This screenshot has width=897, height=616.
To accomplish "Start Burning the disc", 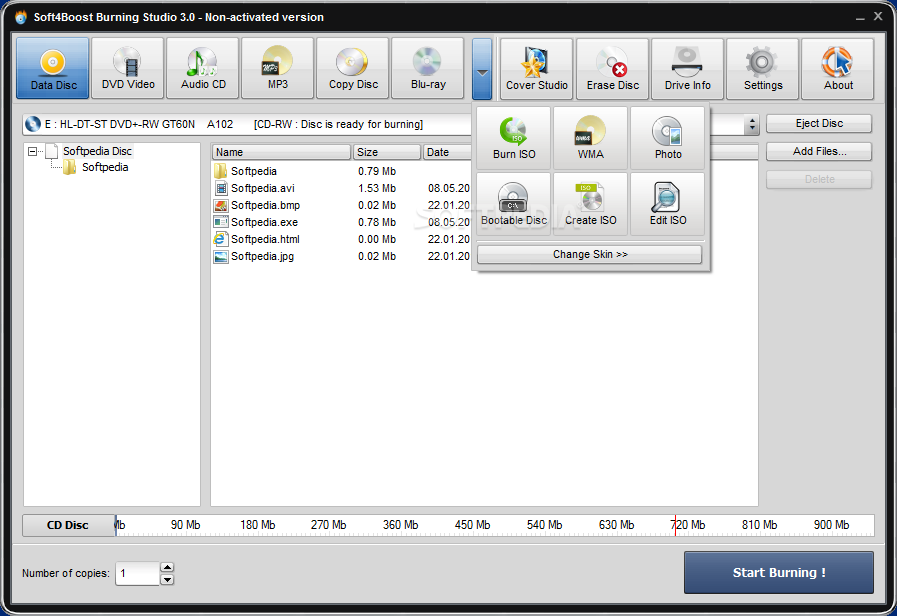I will click(779, 573).
